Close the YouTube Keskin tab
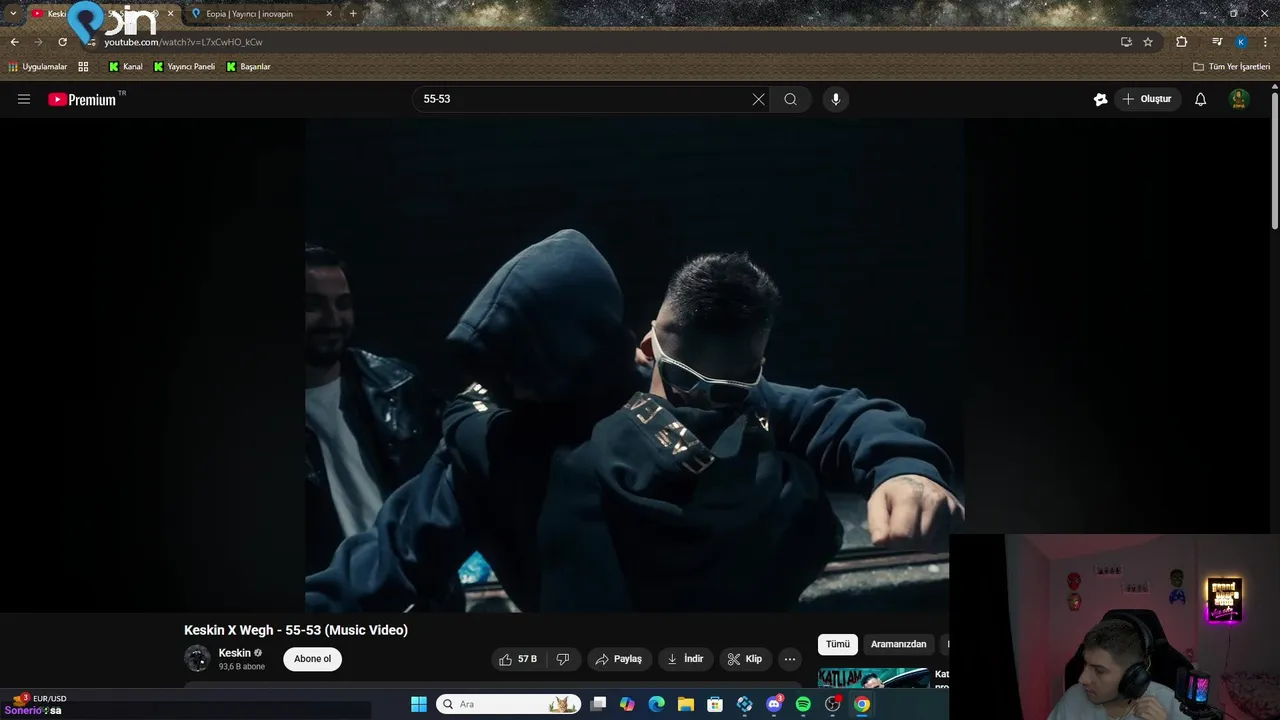This screenshot has width=1280, height=720. (170, 14)
